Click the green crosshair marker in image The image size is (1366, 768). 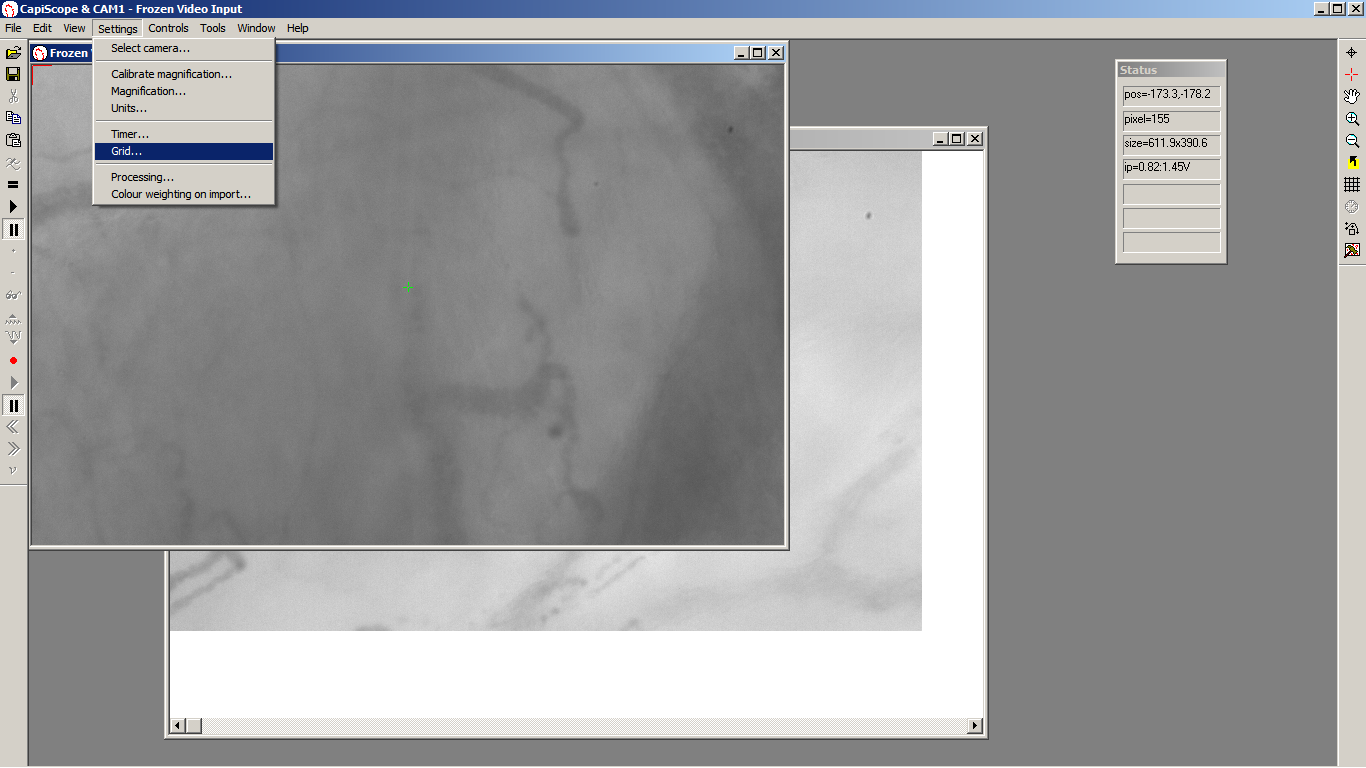pyautogui.click(x=408, y=287)
